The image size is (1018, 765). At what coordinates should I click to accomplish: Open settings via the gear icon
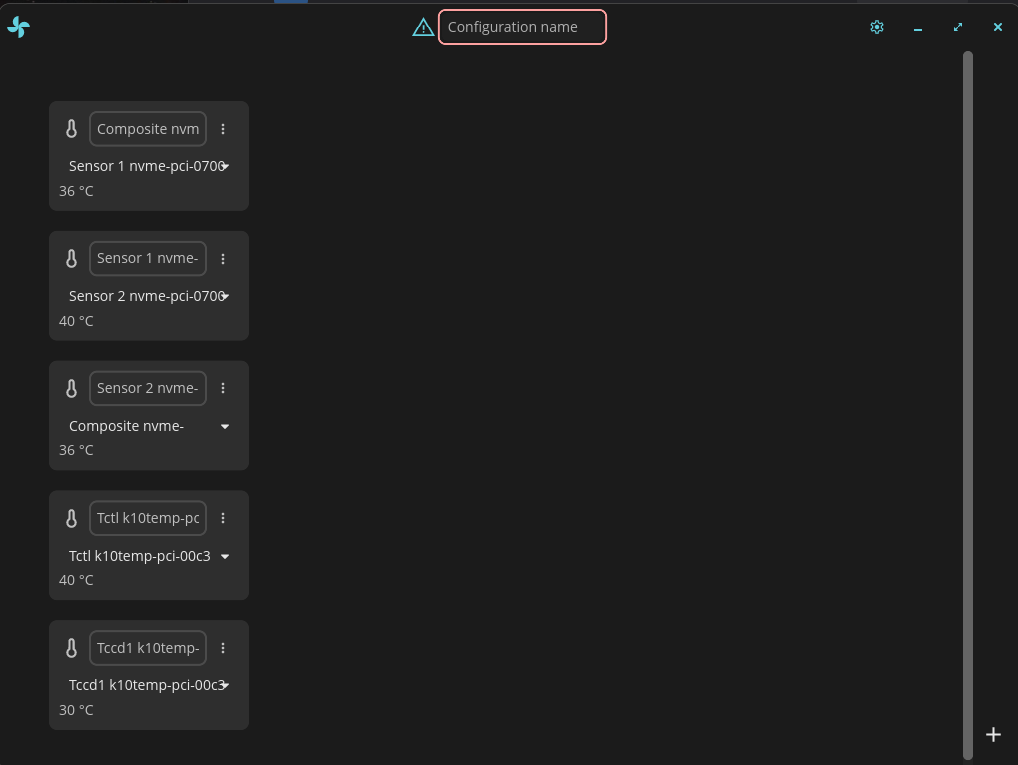point(876,27)
